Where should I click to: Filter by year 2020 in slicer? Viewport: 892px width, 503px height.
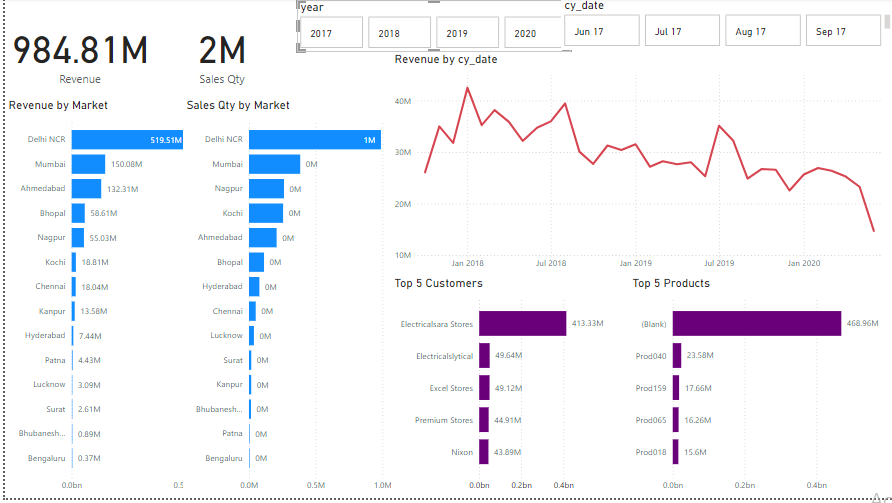tap(534, 33)
